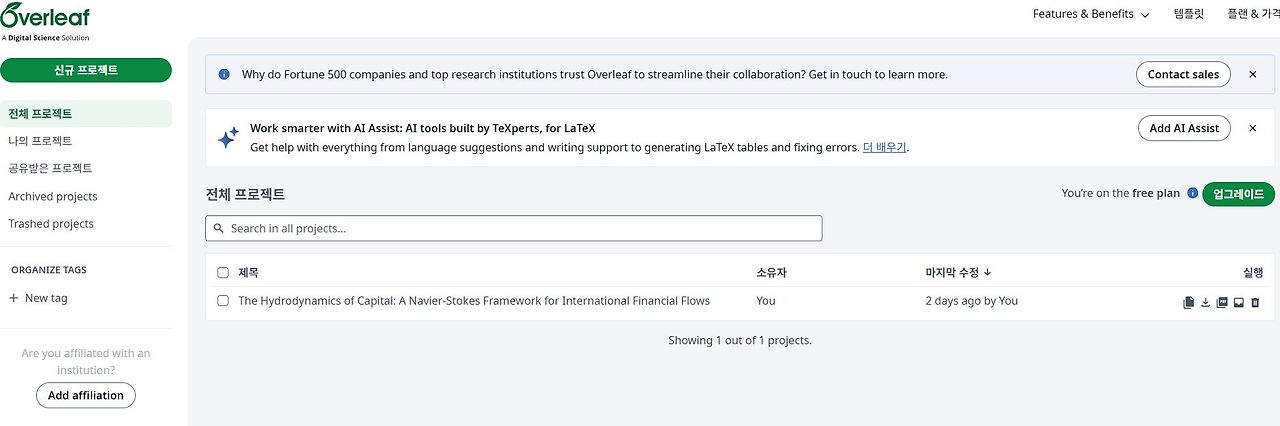Close the AI Assist banner
Image resolution: width=1280 pixels, height=426 pixels.
coord(1252,128)
